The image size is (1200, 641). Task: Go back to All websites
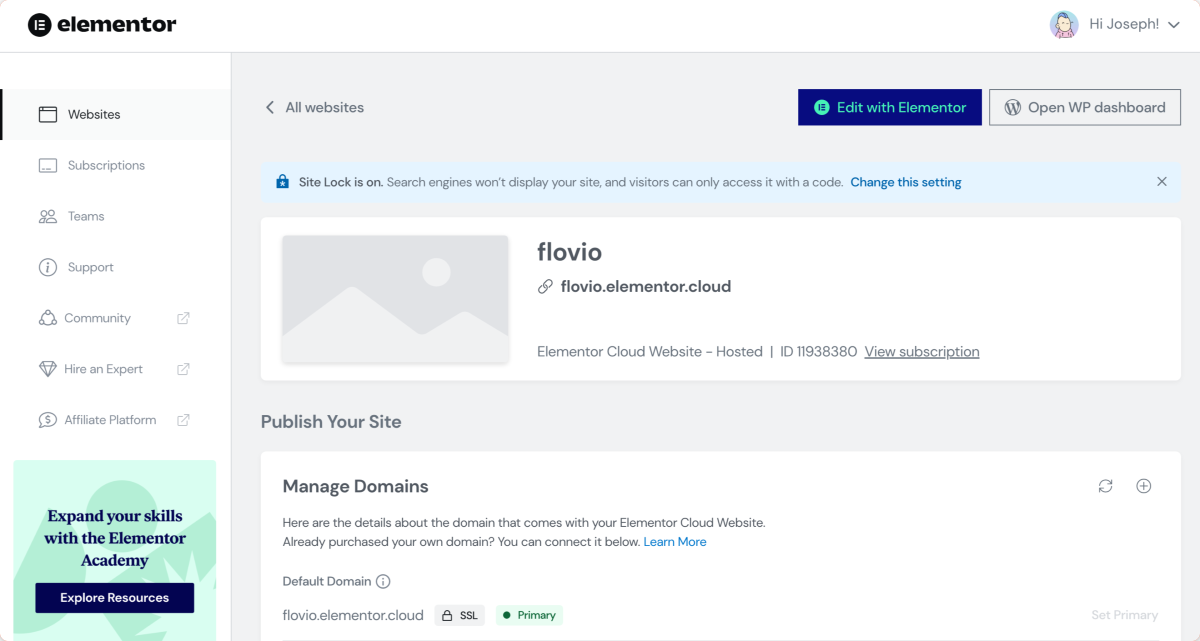[x=324, y=107]
